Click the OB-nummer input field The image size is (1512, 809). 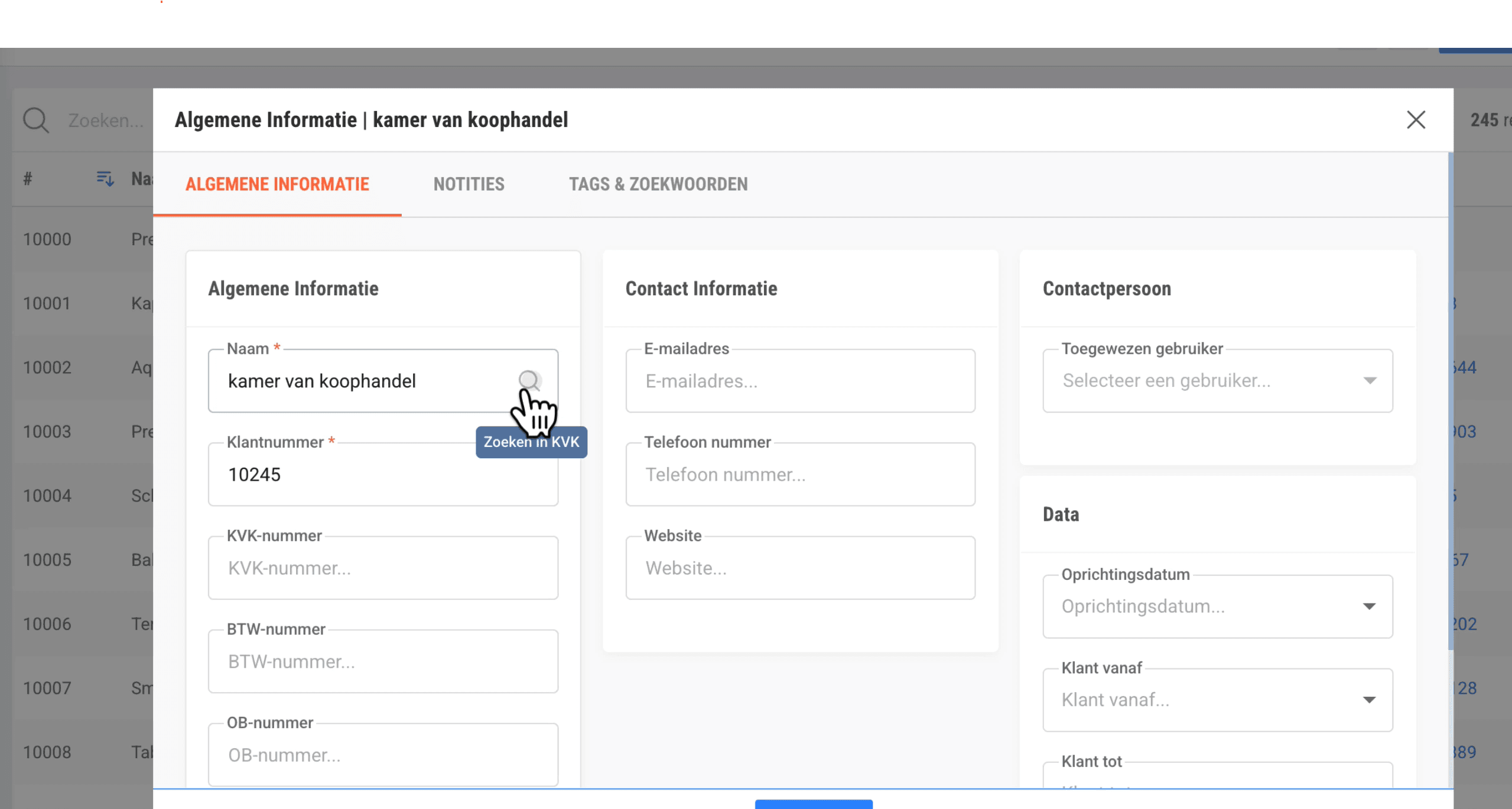click(x=383, y=755)
